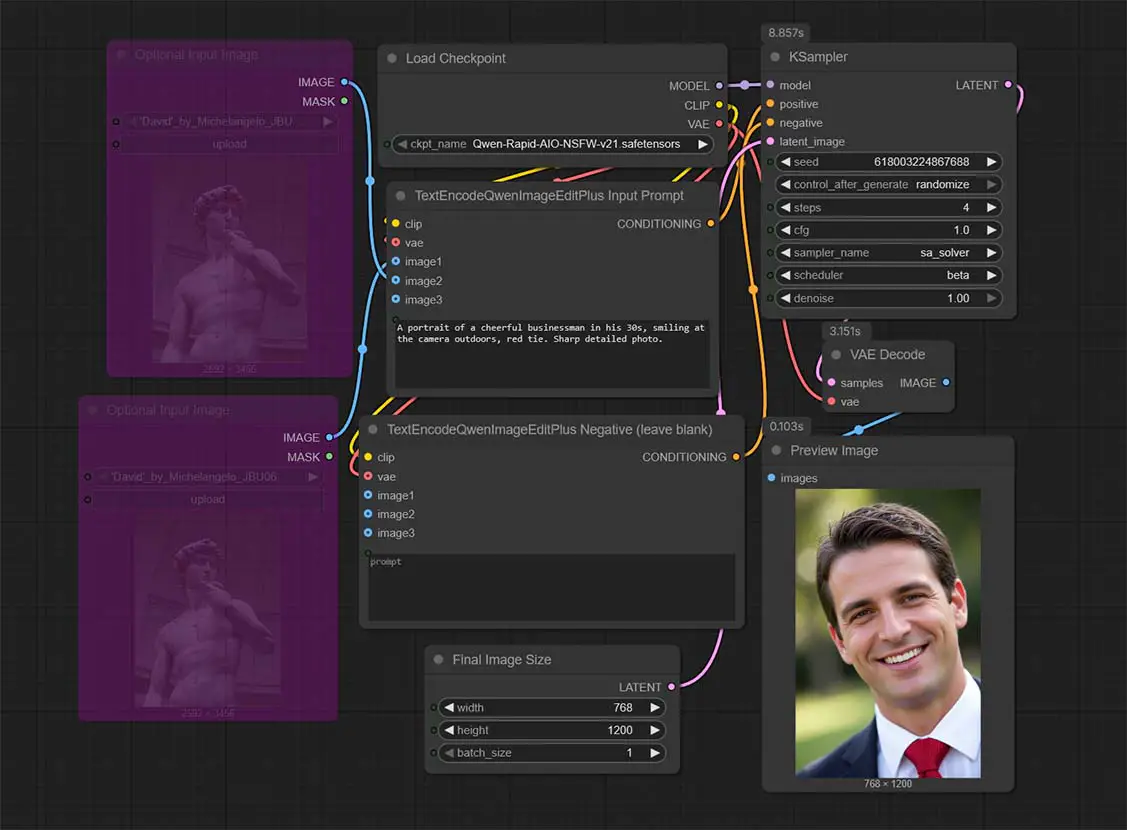The width and height of the screenshot is (1127, 830).
Task: Click upload on the top Optional Input Image node
Action: coord(229,144)
